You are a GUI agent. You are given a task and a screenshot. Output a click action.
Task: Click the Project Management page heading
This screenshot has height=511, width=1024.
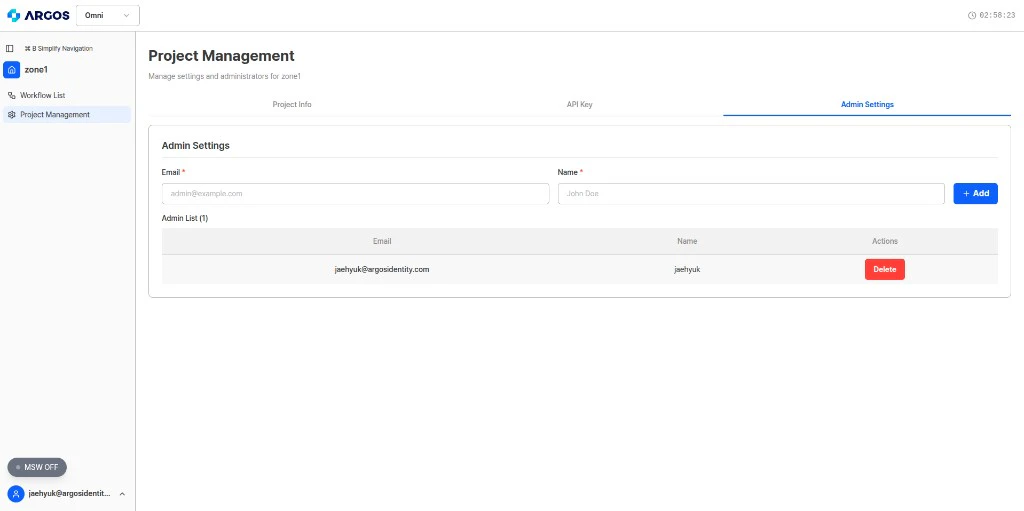221,56
